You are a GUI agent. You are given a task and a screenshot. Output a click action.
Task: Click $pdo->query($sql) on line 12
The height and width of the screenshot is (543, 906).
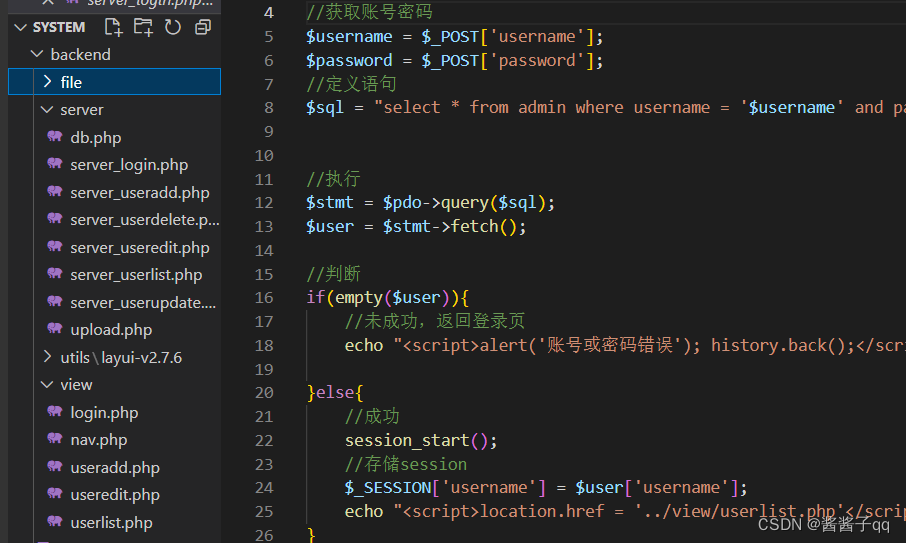pos(464,203)
